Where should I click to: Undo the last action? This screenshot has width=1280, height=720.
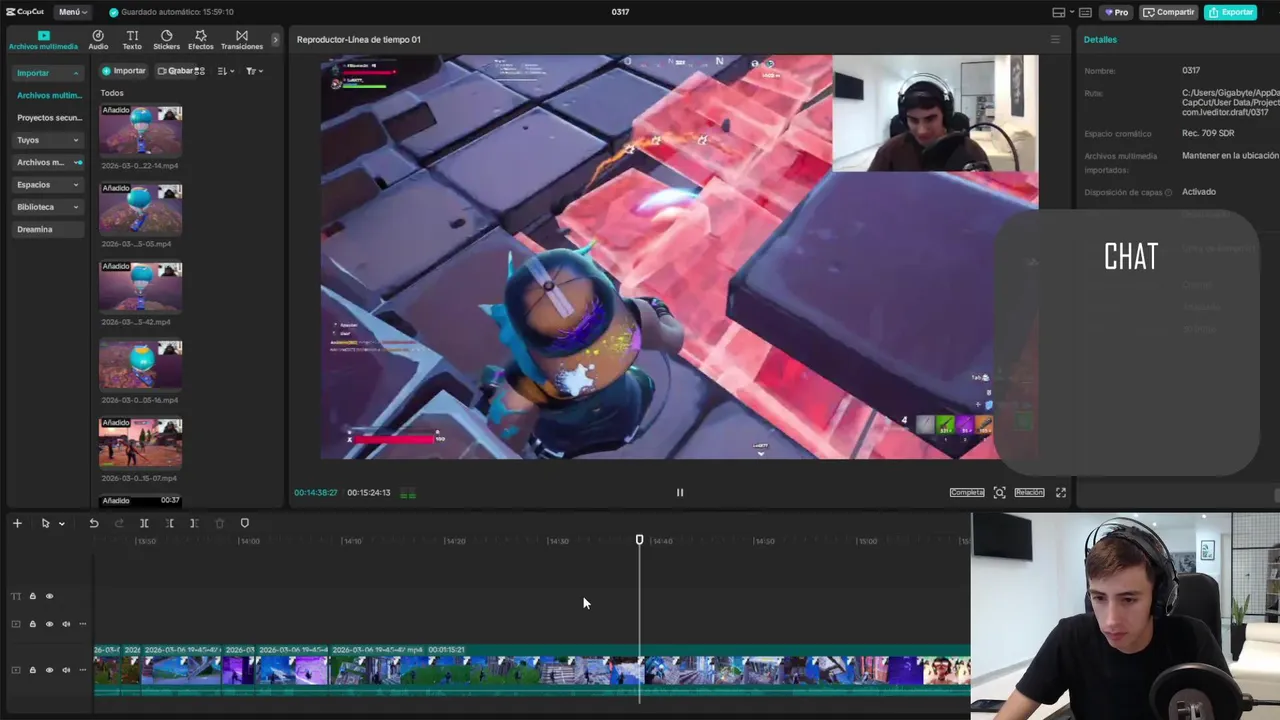[x=94, y=523]
